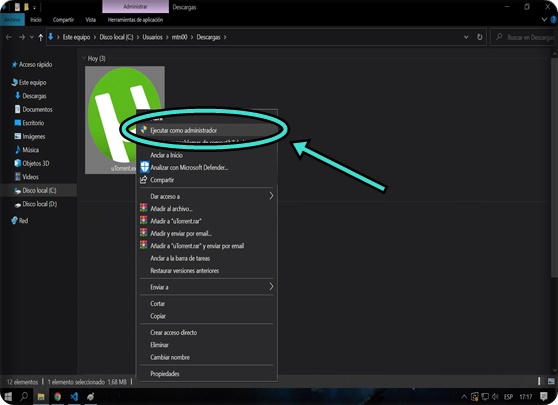Collapse the 'Hoy (3)' group chevron
The height and width of the screenshot is (405, 558).
tap(84, 58)
